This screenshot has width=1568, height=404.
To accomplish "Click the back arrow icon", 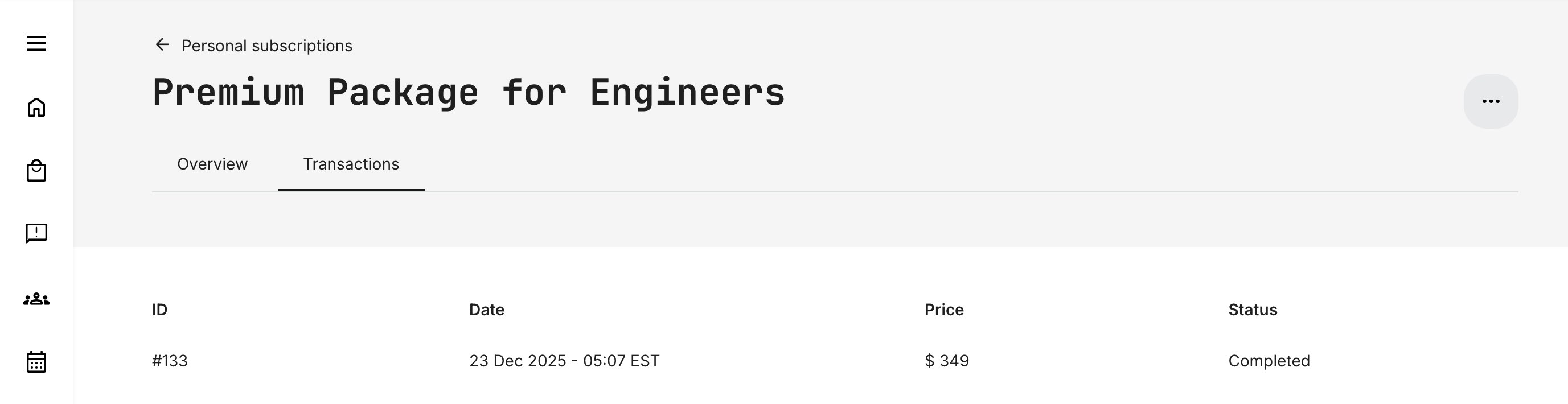I will (x=162, y=45).
